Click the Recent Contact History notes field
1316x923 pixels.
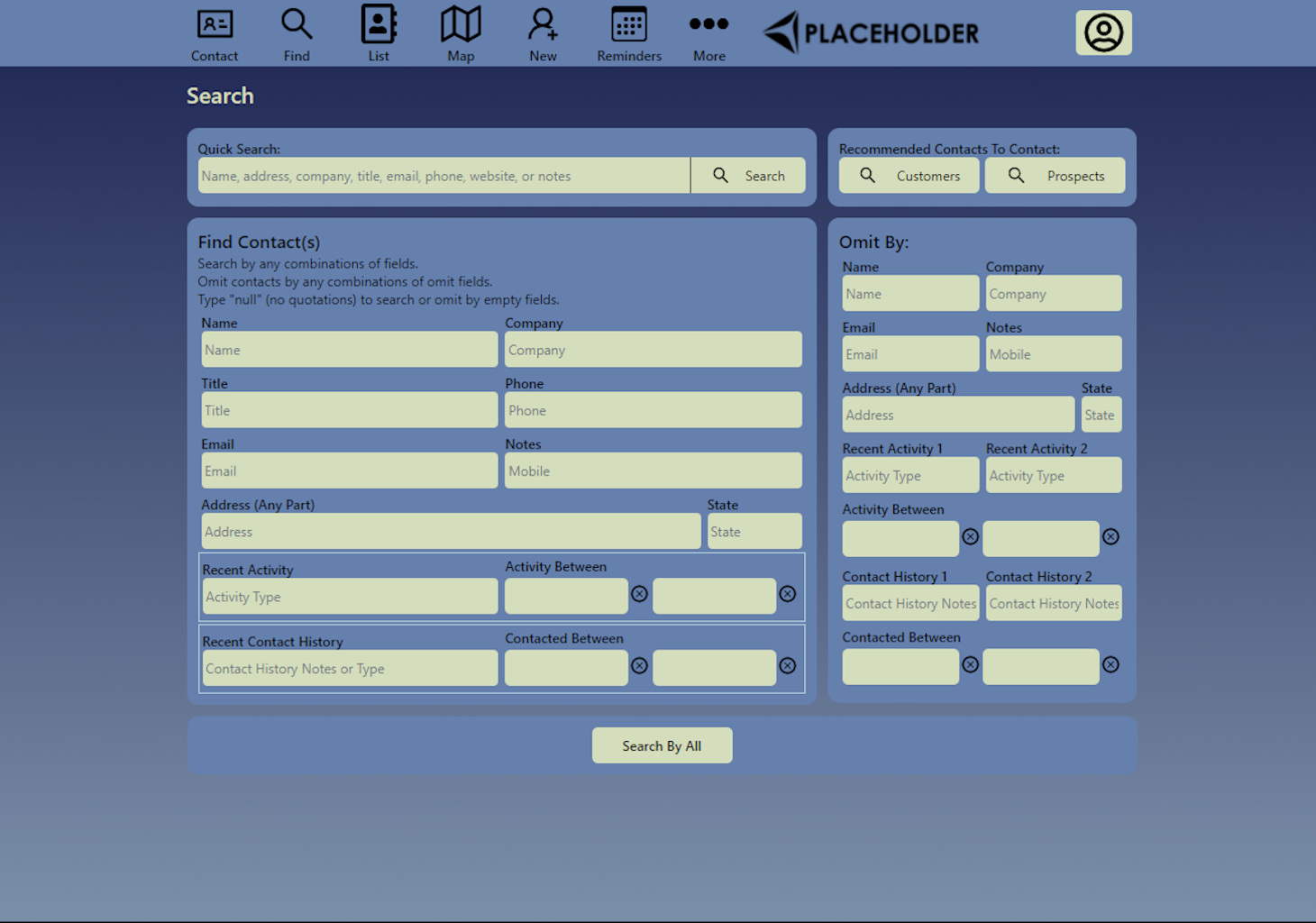pos(351,668)
